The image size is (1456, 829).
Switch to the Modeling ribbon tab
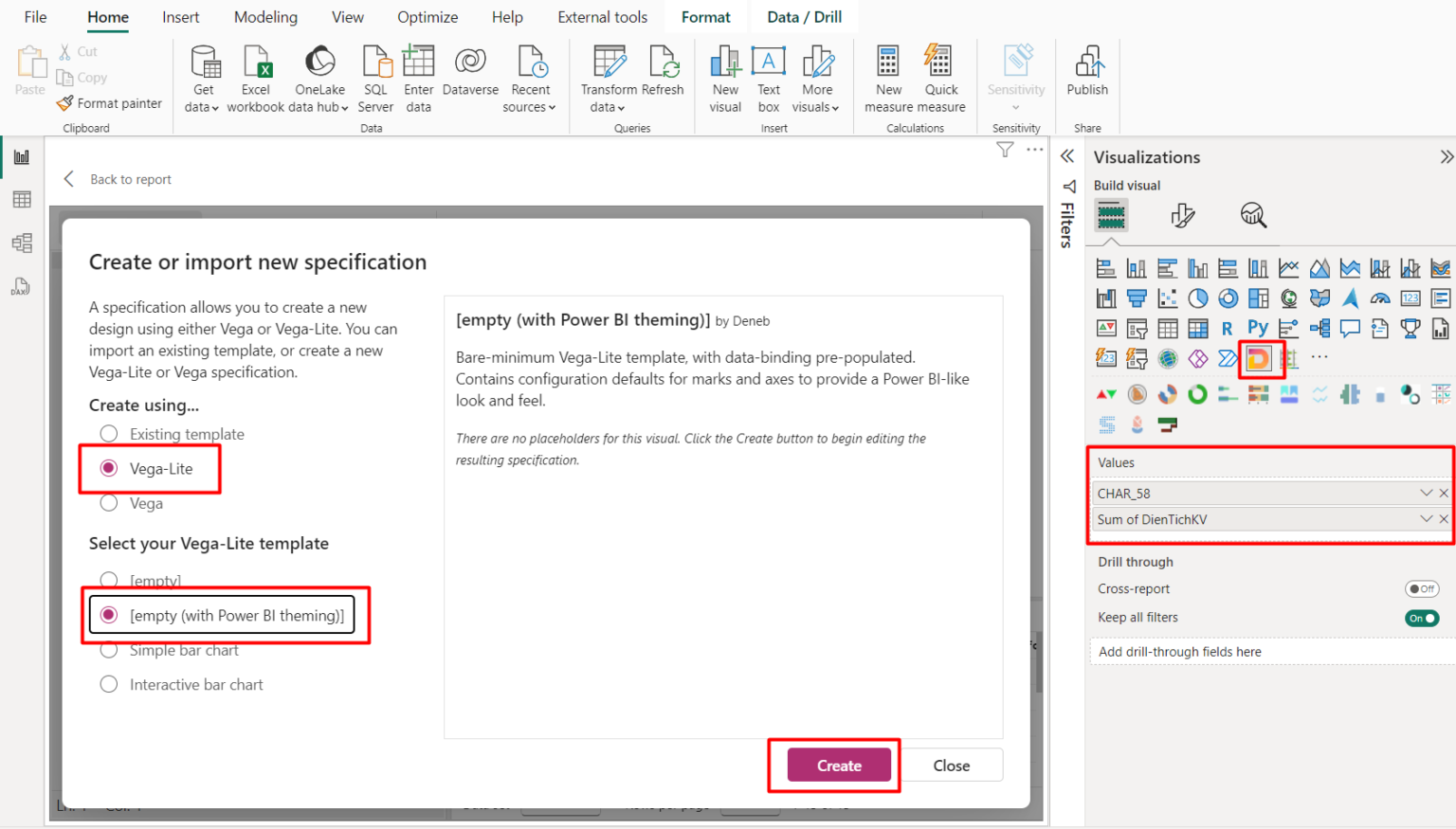pos(264,16)
